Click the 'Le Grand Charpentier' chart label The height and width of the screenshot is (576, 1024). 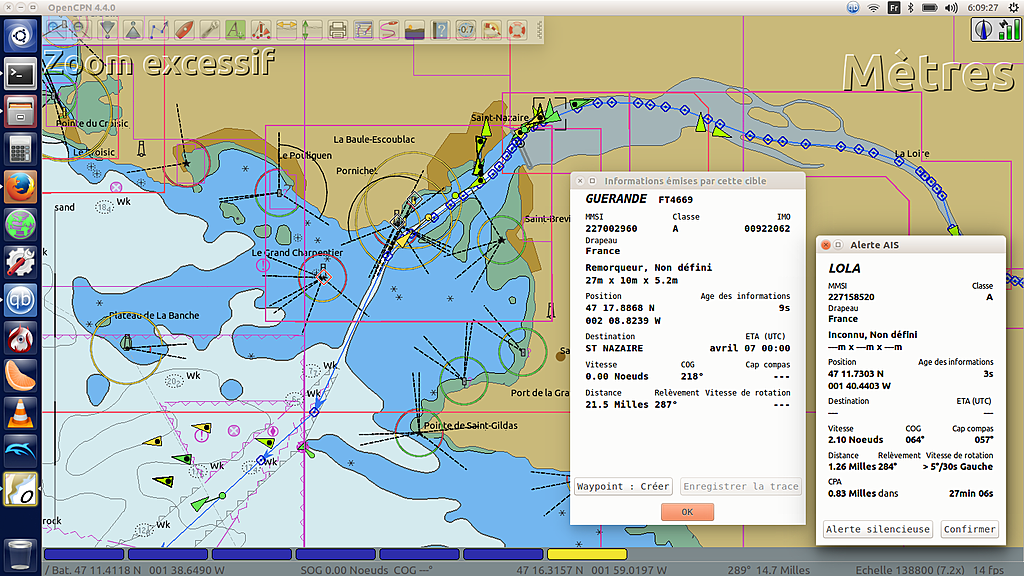point(297,253)
